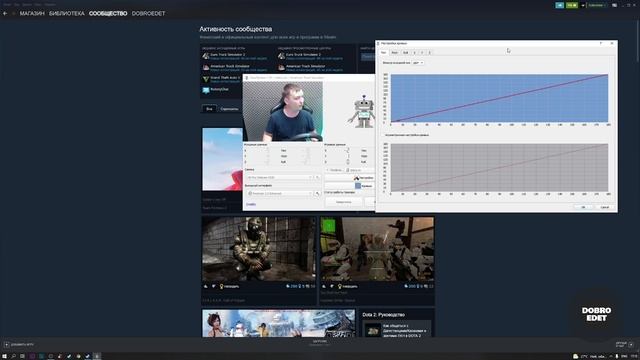Thumbs-up the stormtroopers screenshot
This screenshot has height=360, width=640.
coord(324,287)
